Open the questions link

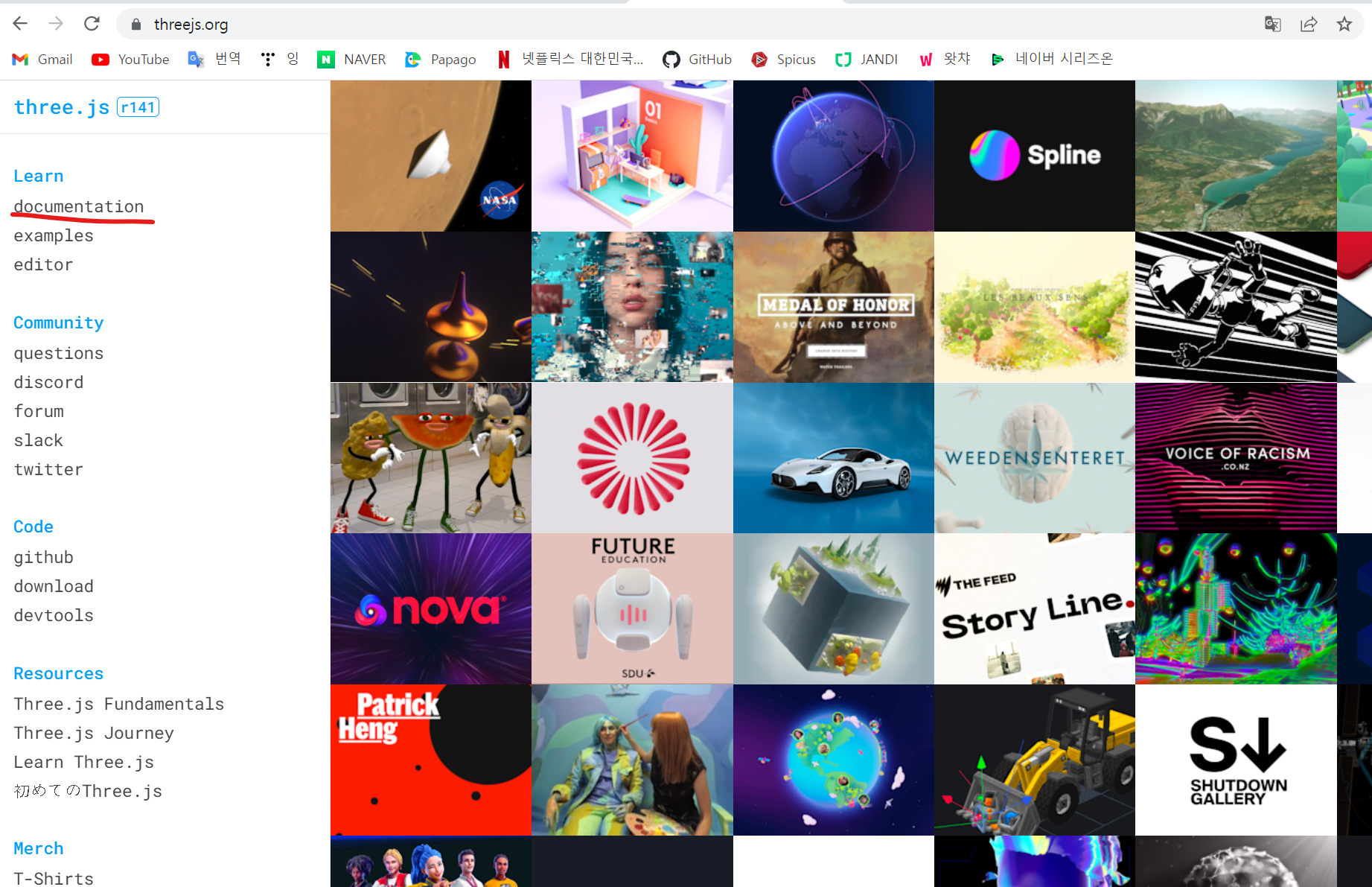click(x=58, y=353)
